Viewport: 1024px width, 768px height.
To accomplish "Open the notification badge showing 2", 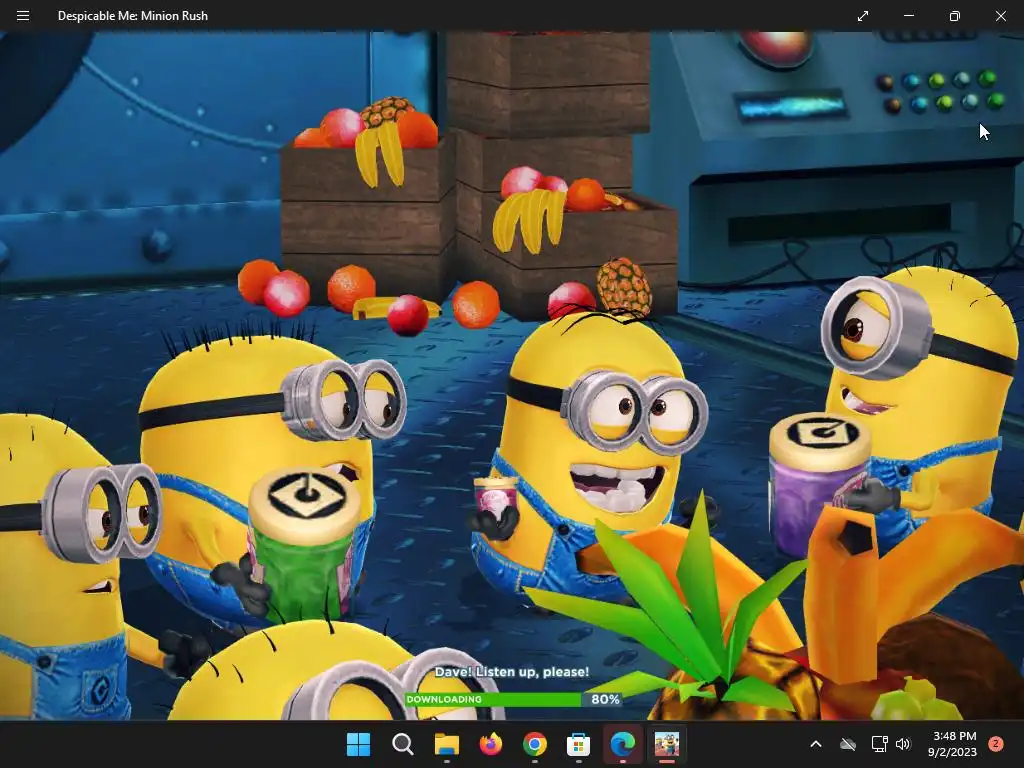I will coord(996,744).
